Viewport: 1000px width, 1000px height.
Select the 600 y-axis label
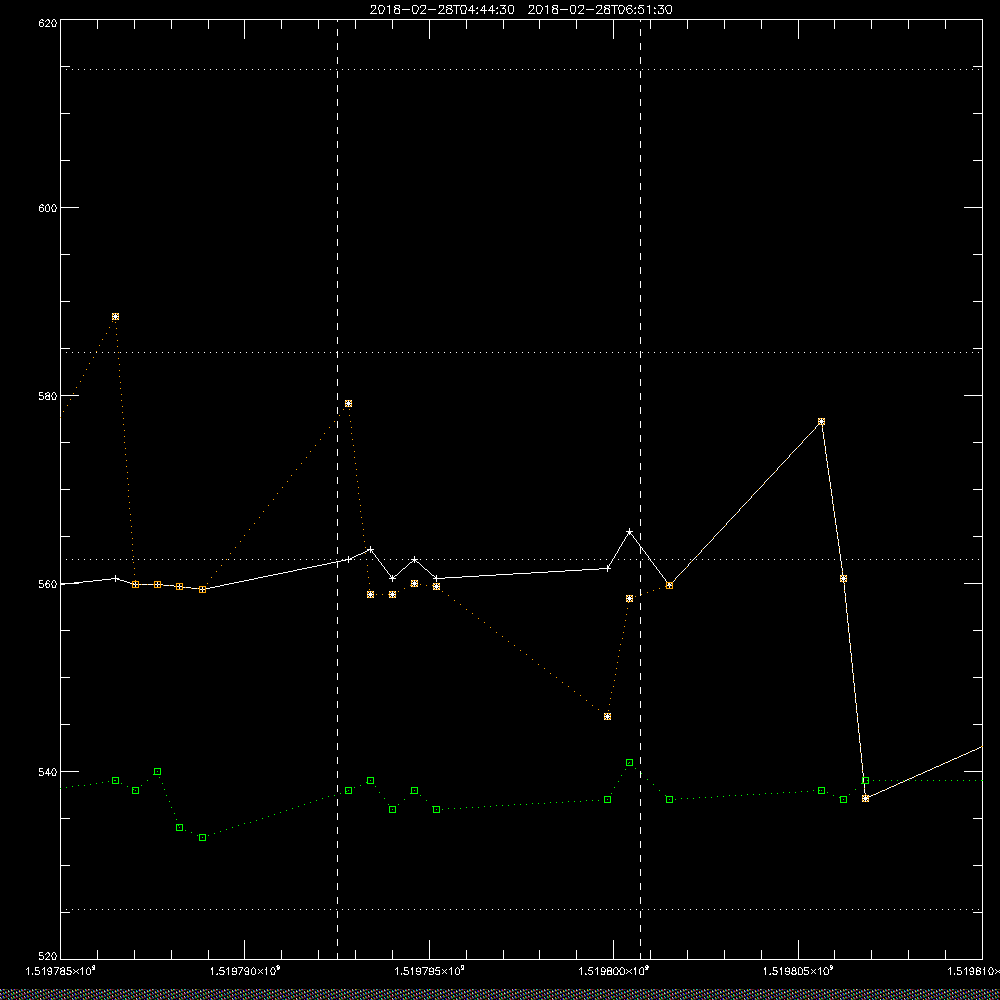(48, 208)
